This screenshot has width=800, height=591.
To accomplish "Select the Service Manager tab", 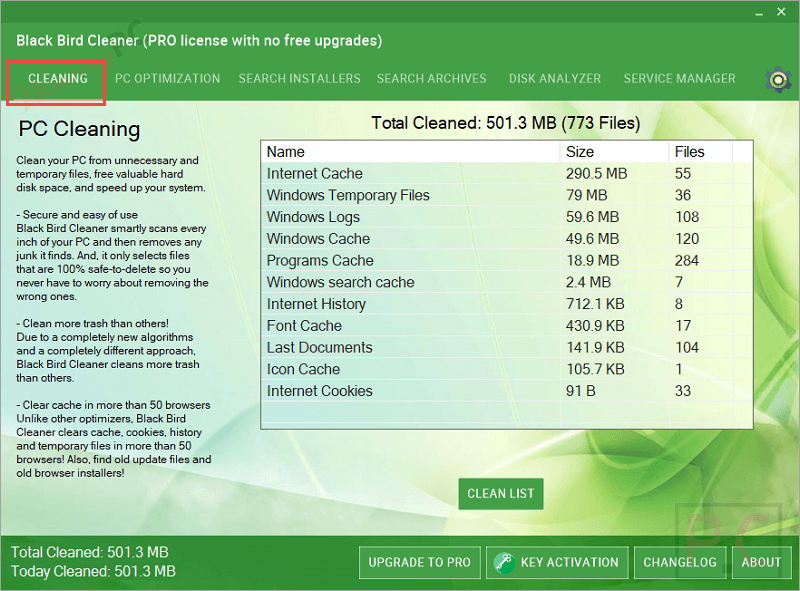I will (679, 78).
